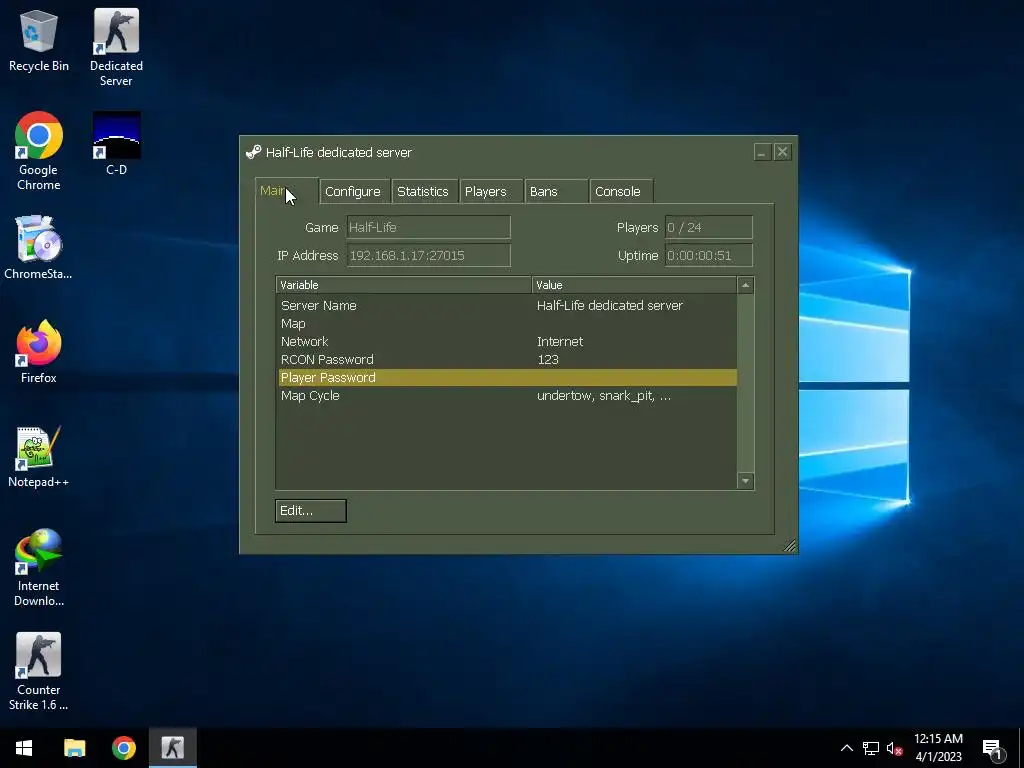Select the Server Name row
The width and height of the screenshot is (1024, 768).
coord(506,306)
